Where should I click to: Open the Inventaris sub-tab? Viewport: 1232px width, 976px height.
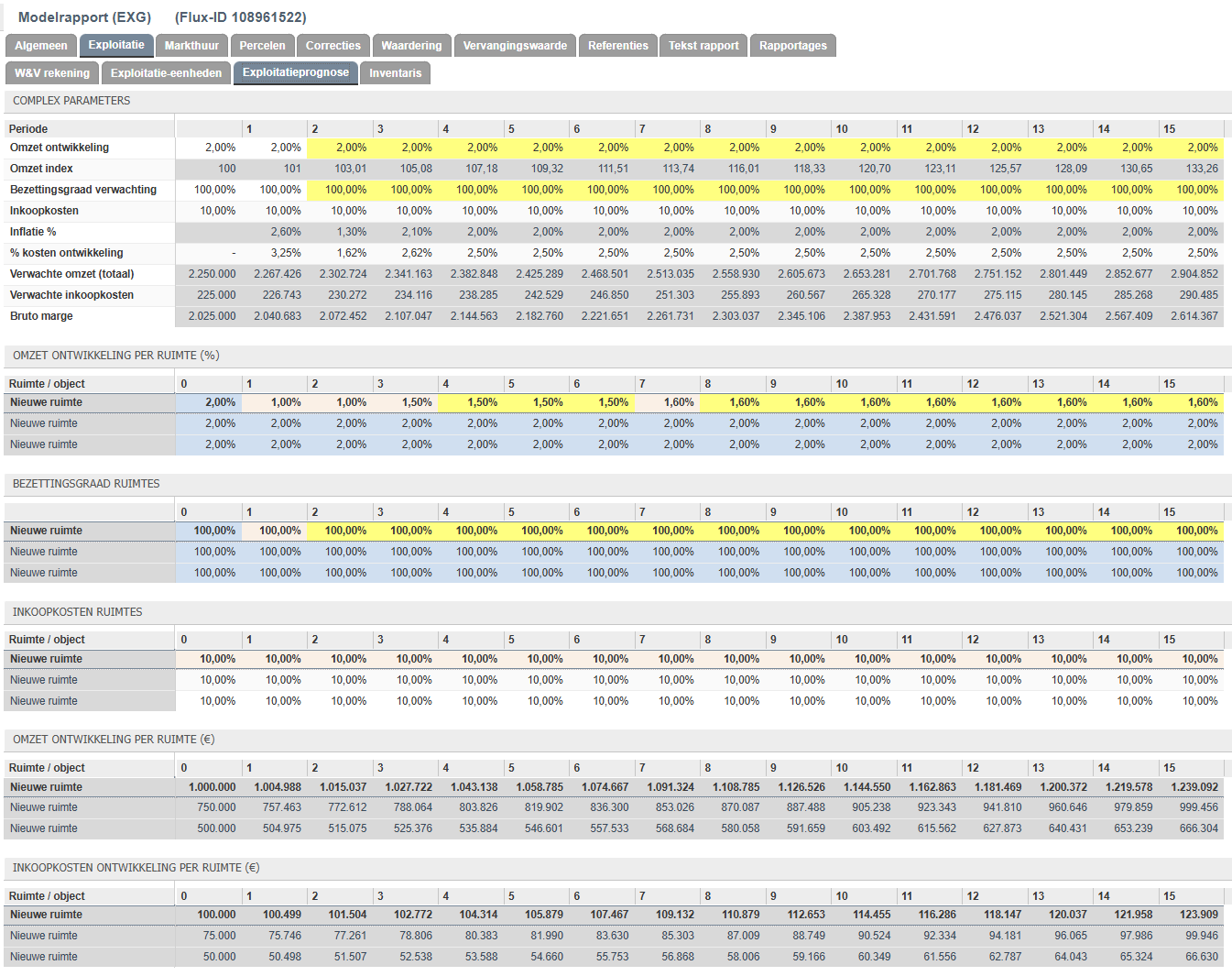(x=395, y=73)
